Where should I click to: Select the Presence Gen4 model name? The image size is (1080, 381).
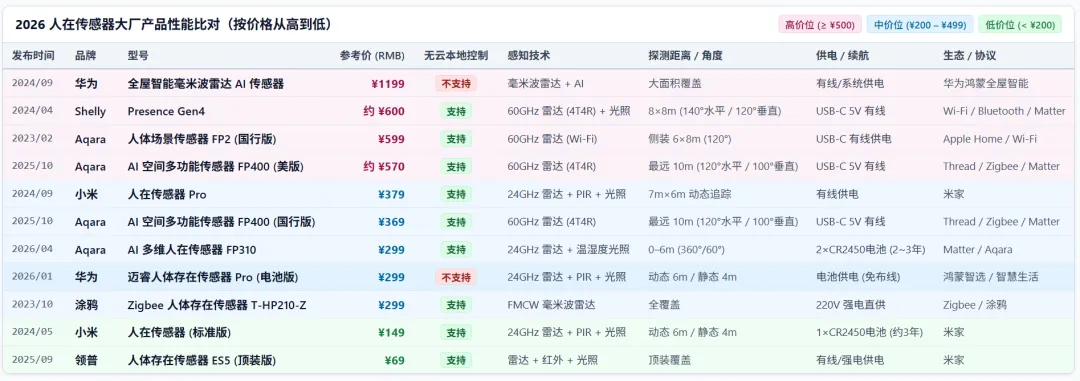tap(166, 112)
